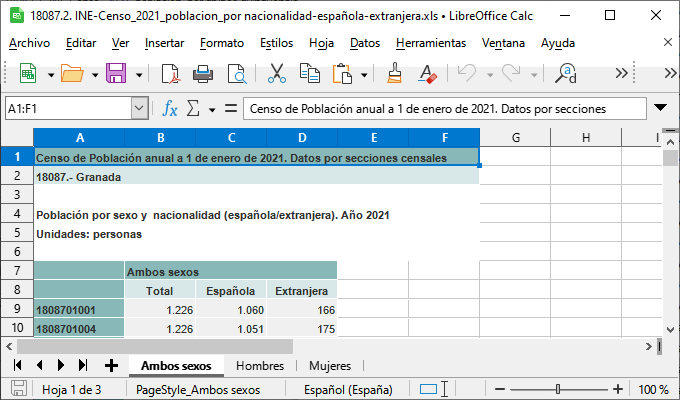Click the Cut scissors icon
The image size is (680, 400).
click(x=277, y=73)
